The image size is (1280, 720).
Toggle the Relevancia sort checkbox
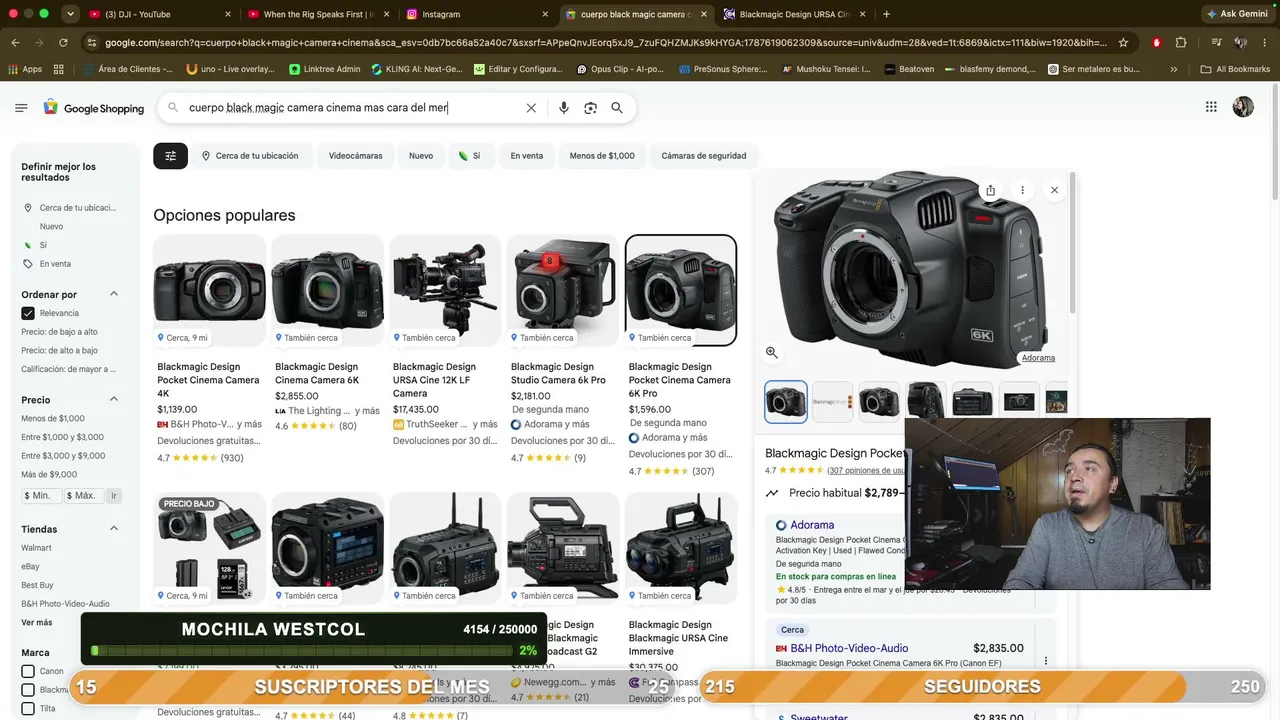(x=28, y=313)
